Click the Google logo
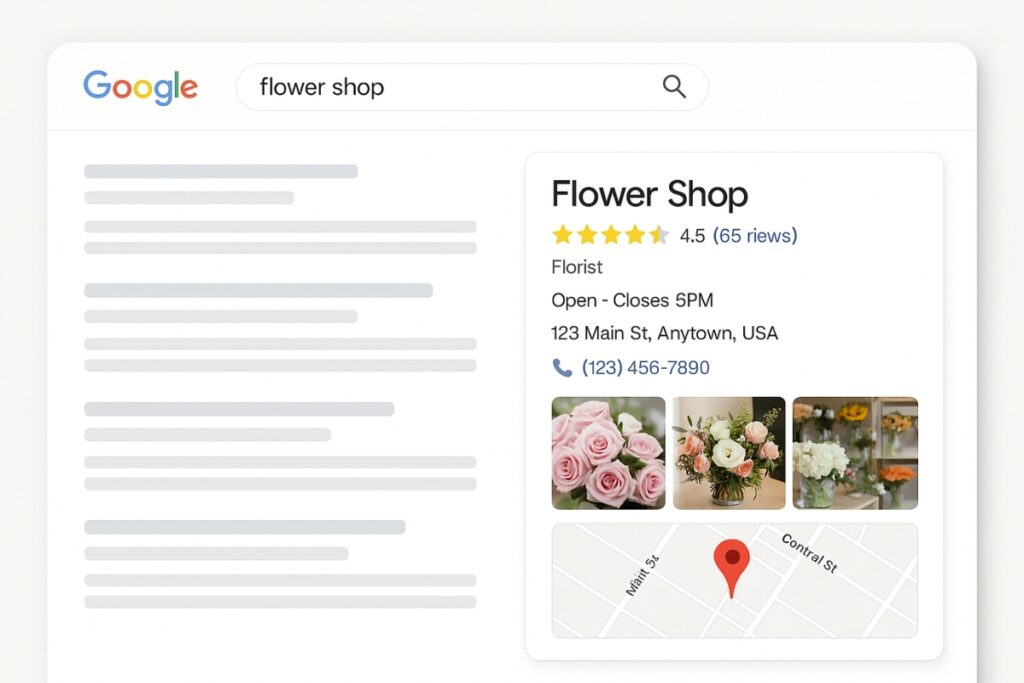The image size is (1024, 683). tap(140, 87)
